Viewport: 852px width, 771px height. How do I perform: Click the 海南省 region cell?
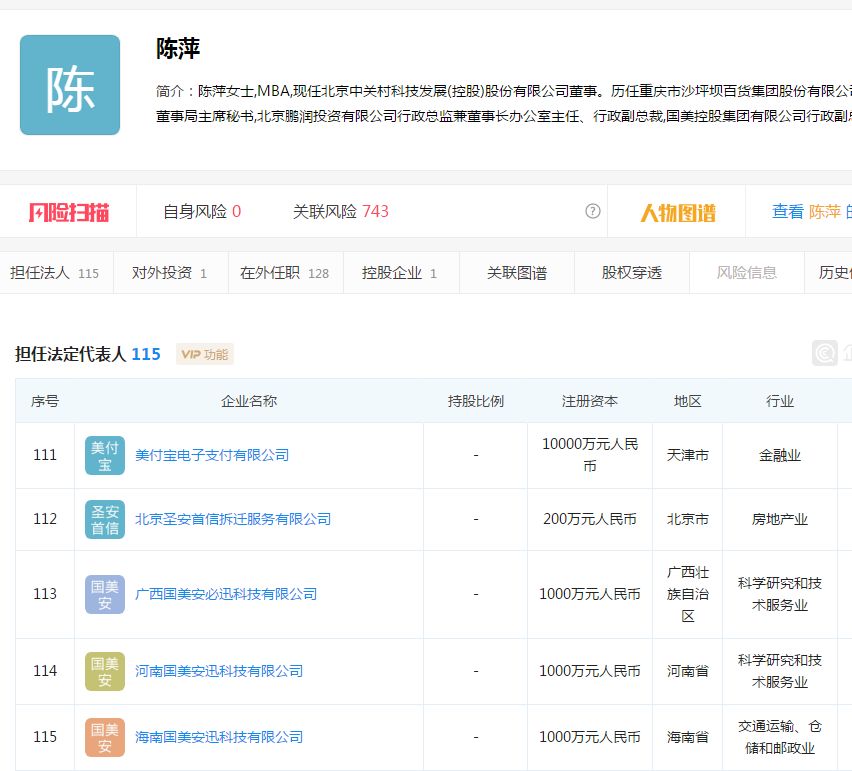(x=687, y=738)
